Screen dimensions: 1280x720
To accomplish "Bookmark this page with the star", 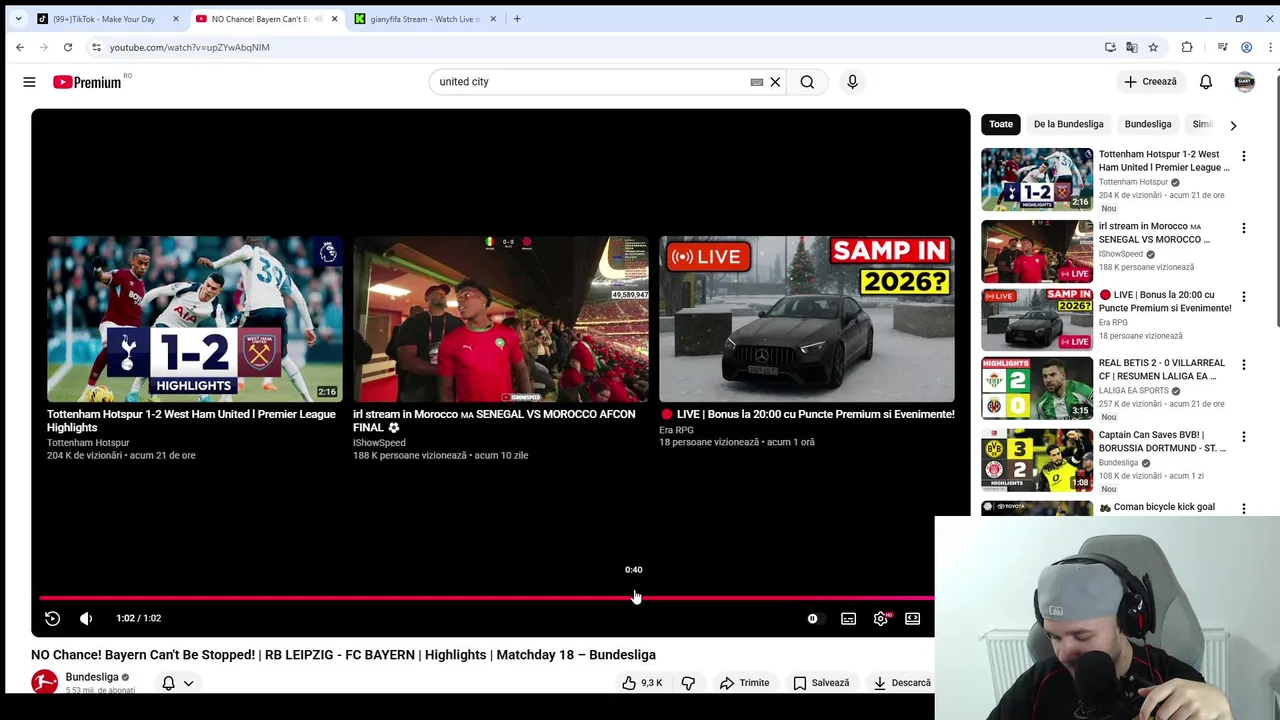I will pos(1153,47).
